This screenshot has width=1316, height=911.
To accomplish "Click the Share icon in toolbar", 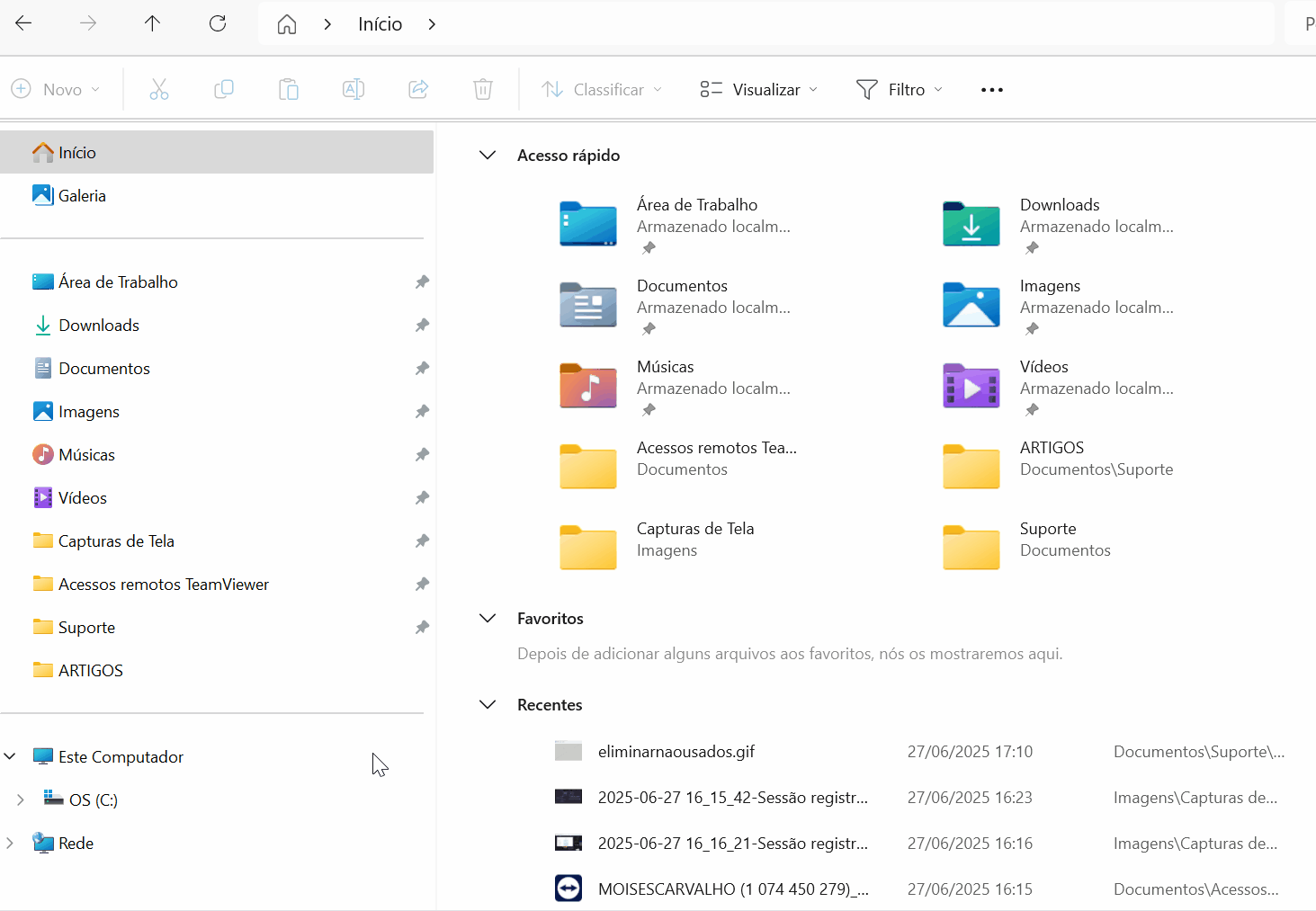I will point(418,89).
